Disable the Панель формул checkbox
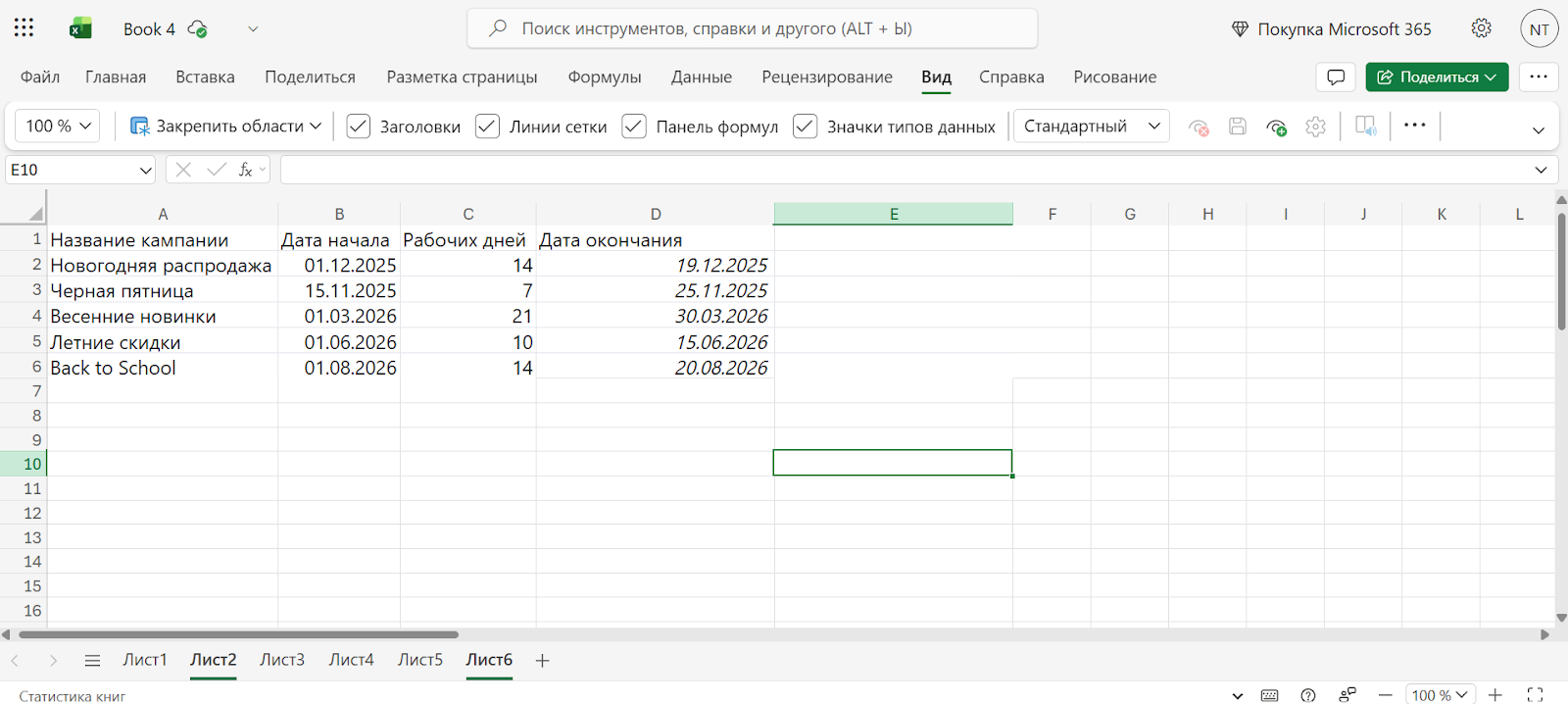1568x704 pixels. click(634, 126)
